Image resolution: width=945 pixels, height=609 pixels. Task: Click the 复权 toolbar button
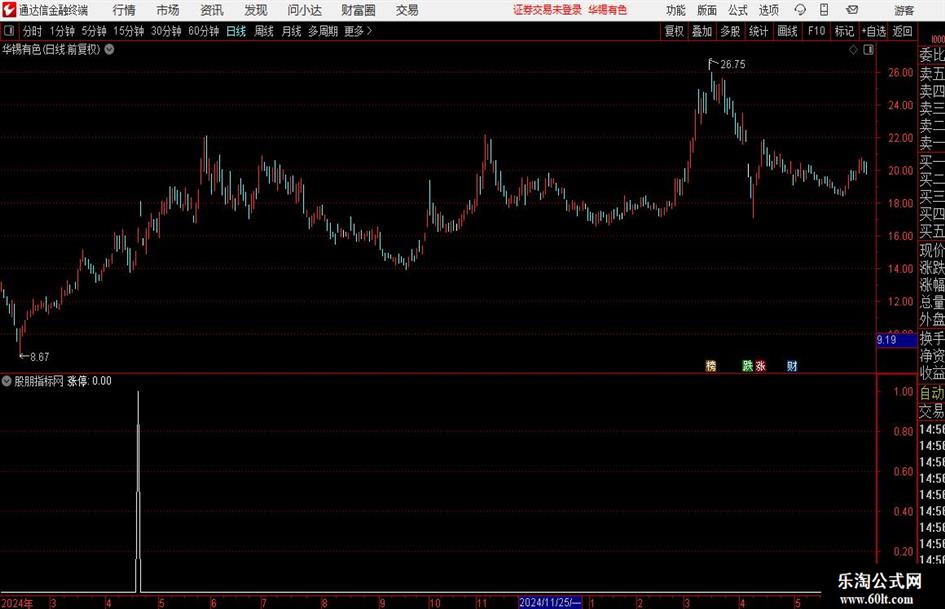point(674,31)
